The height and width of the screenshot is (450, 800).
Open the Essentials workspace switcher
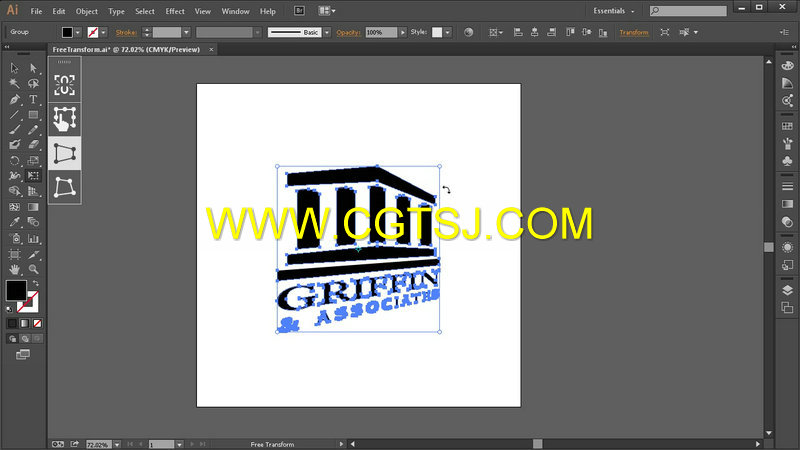coord(614,11)
